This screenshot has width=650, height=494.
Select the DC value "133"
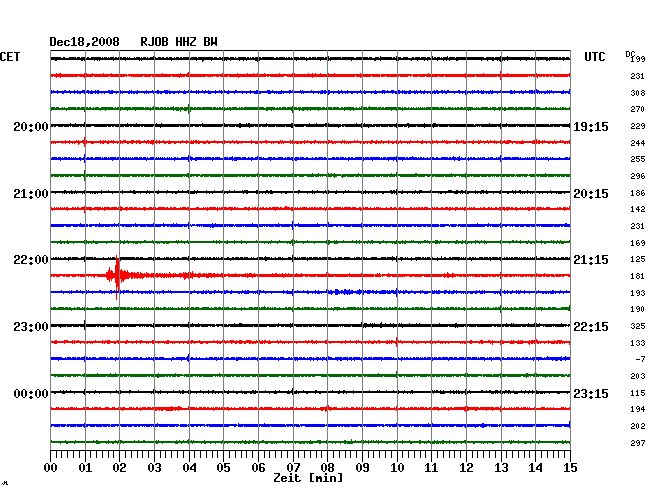tap(638, 343)
